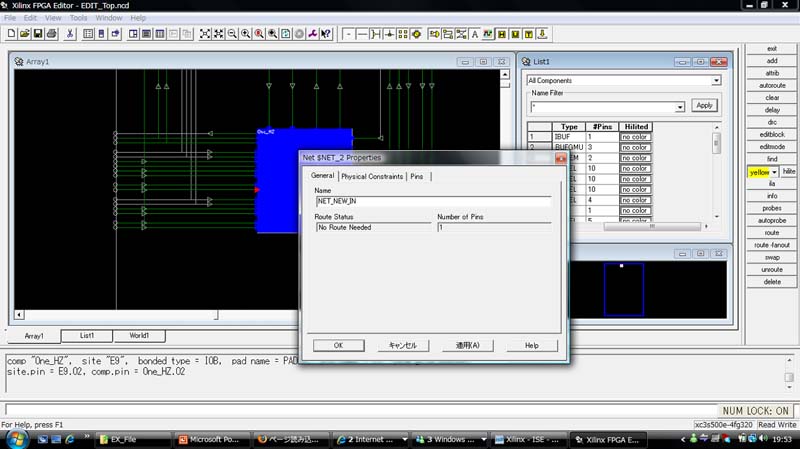Open the Window menu

point(109,18)
